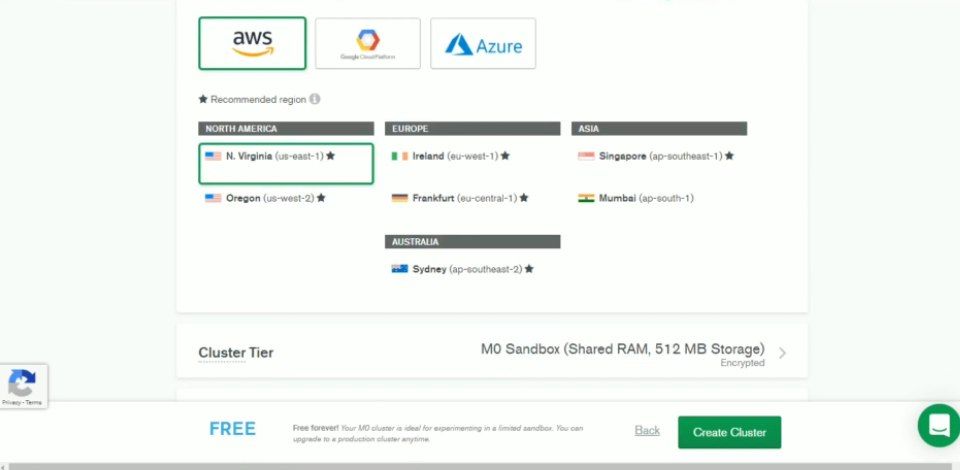Select the Mumbai (ap-south-1) region
The image size is (960, 470).
point(636,198)
